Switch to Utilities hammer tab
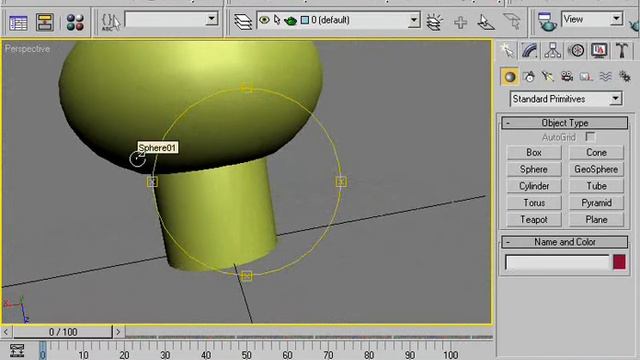The height and width of the screenshot is (360, 640). (x=622, y=51)
